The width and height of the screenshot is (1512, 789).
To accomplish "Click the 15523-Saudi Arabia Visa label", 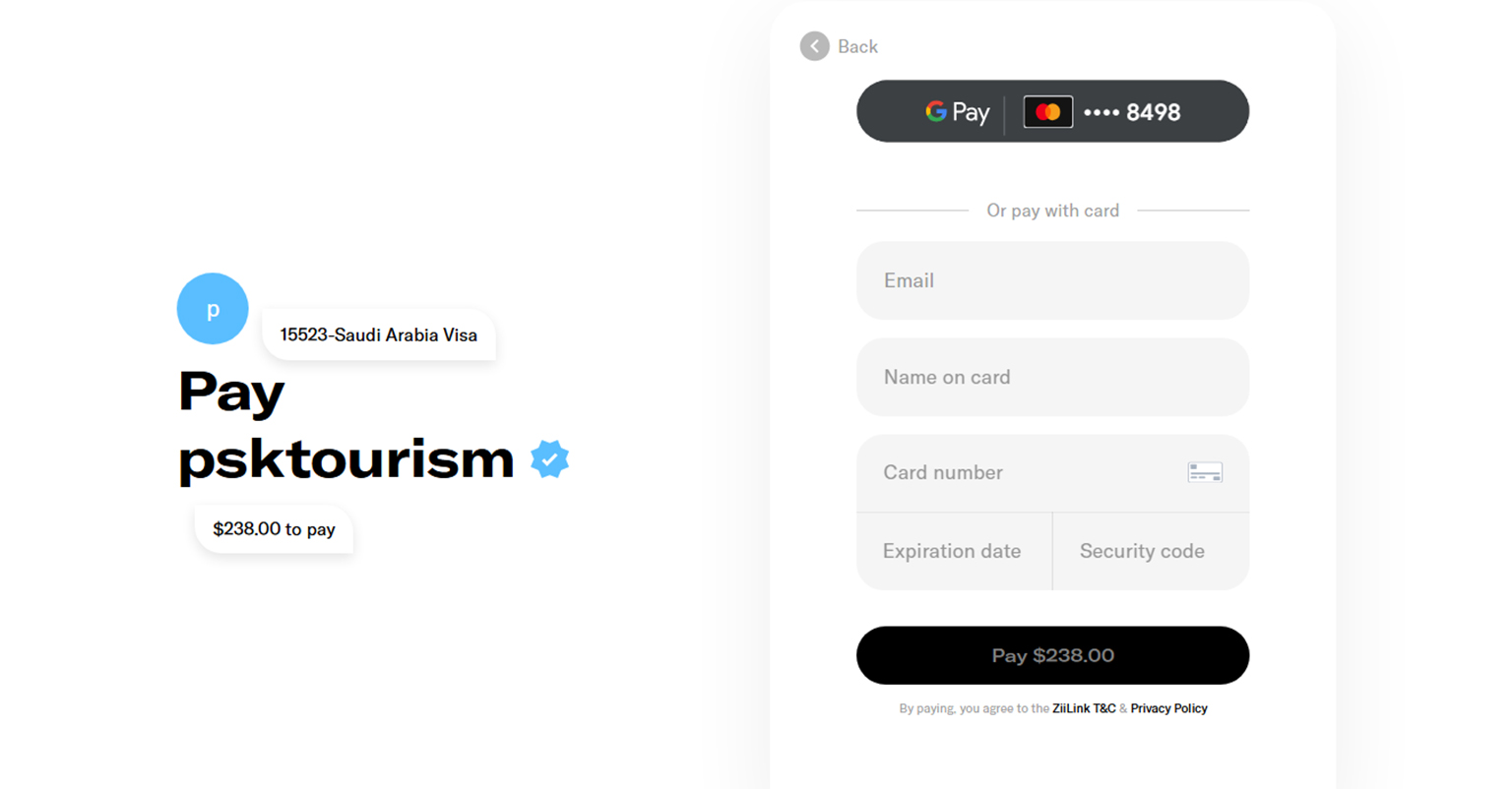I will pos(379,335).
